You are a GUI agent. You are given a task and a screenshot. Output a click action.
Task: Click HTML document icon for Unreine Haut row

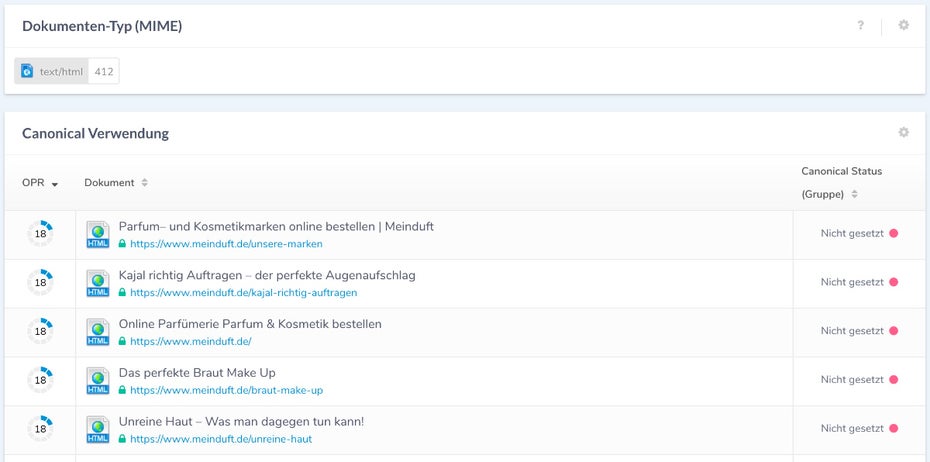click(98, 429)
